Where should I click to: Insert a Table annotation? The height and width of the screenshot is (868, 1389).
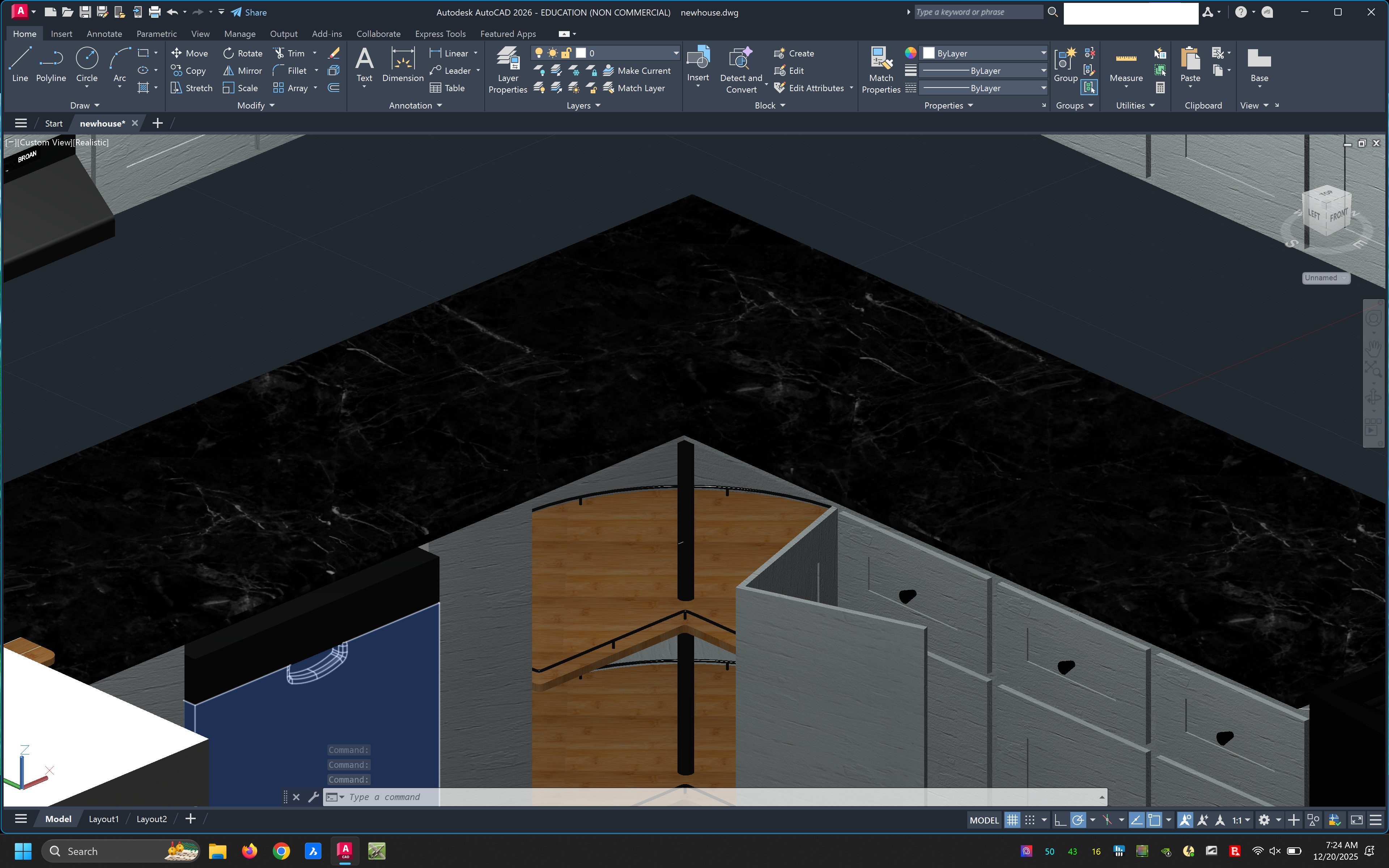447,88
